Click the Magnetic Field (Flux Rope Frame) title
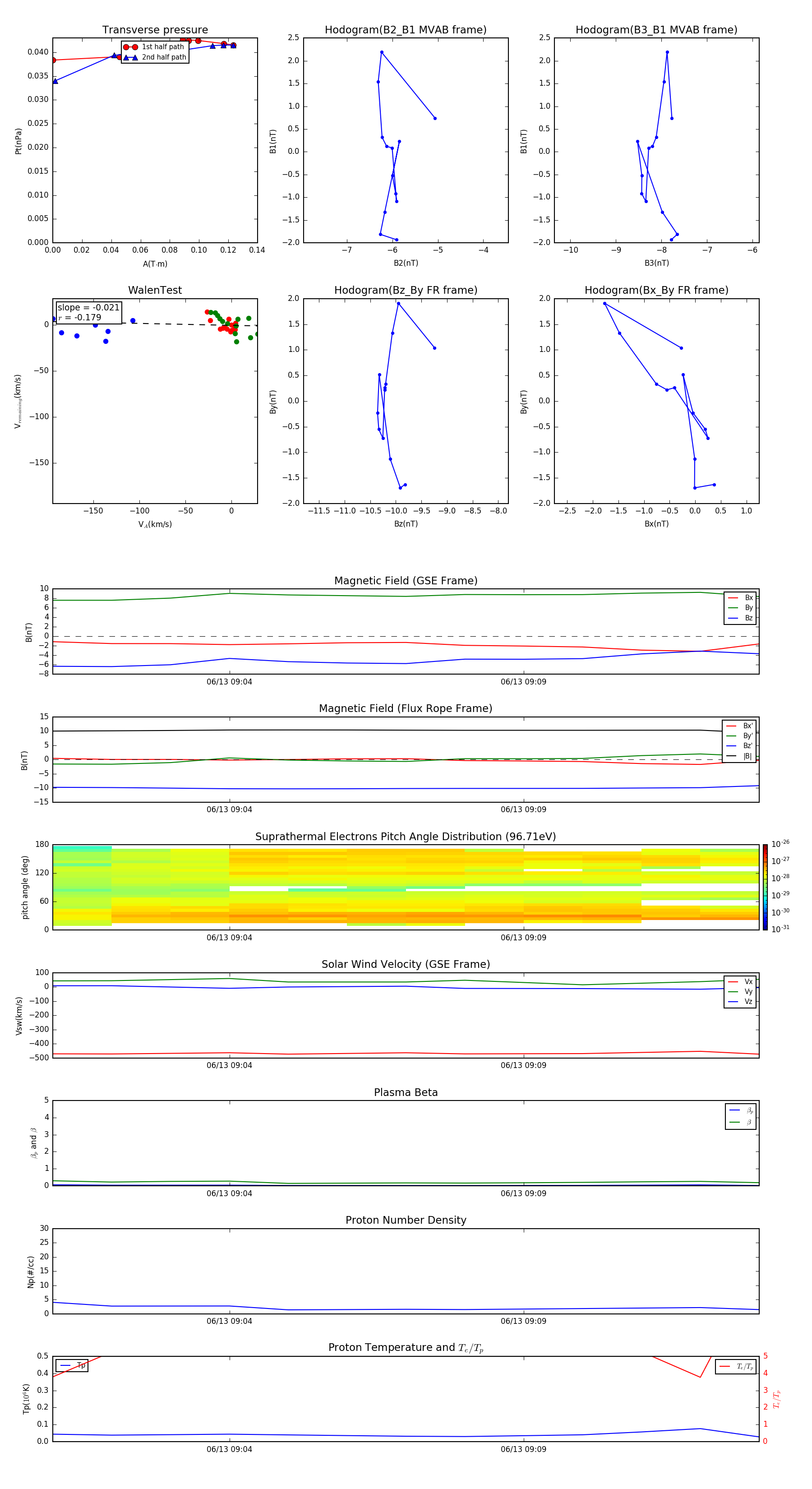The image size is (812, 1489). pyautogui.click(x=406, y=709)
